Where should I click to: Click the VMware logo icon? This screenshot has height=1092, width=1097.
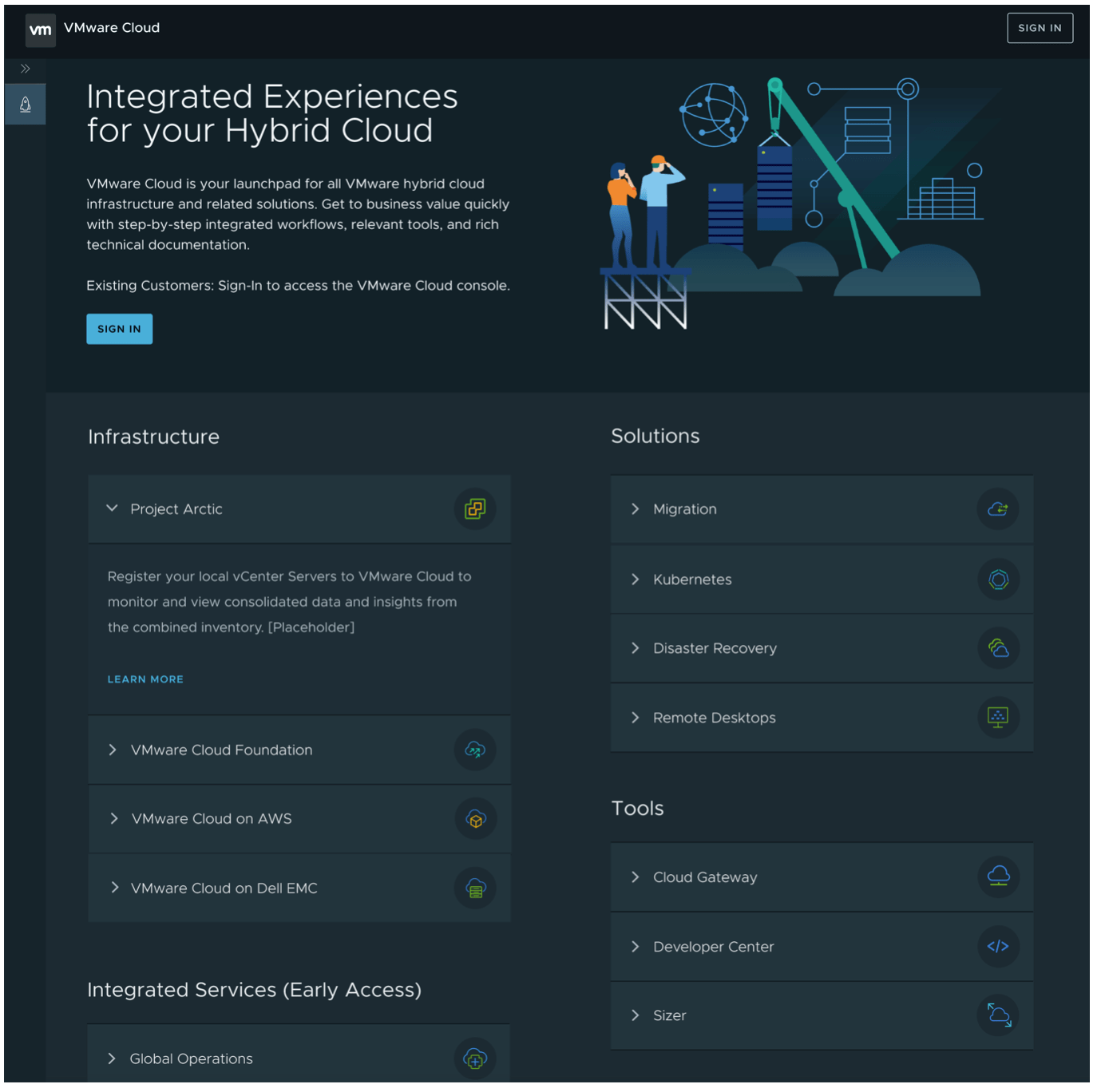click(x=40, y=30)
